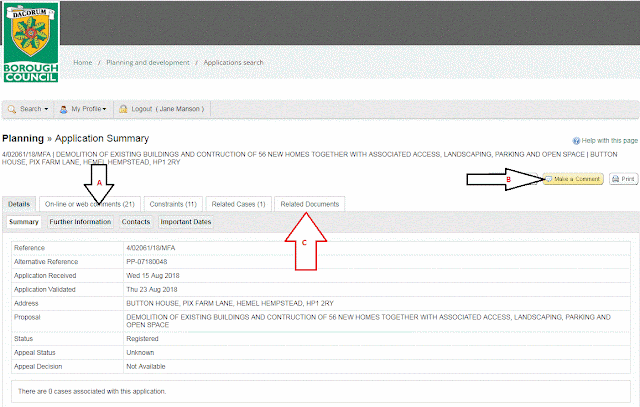Select the BUTTON HOUSE address value in table
The width and height of the screenshot is (640, 407).
(230, 303)
